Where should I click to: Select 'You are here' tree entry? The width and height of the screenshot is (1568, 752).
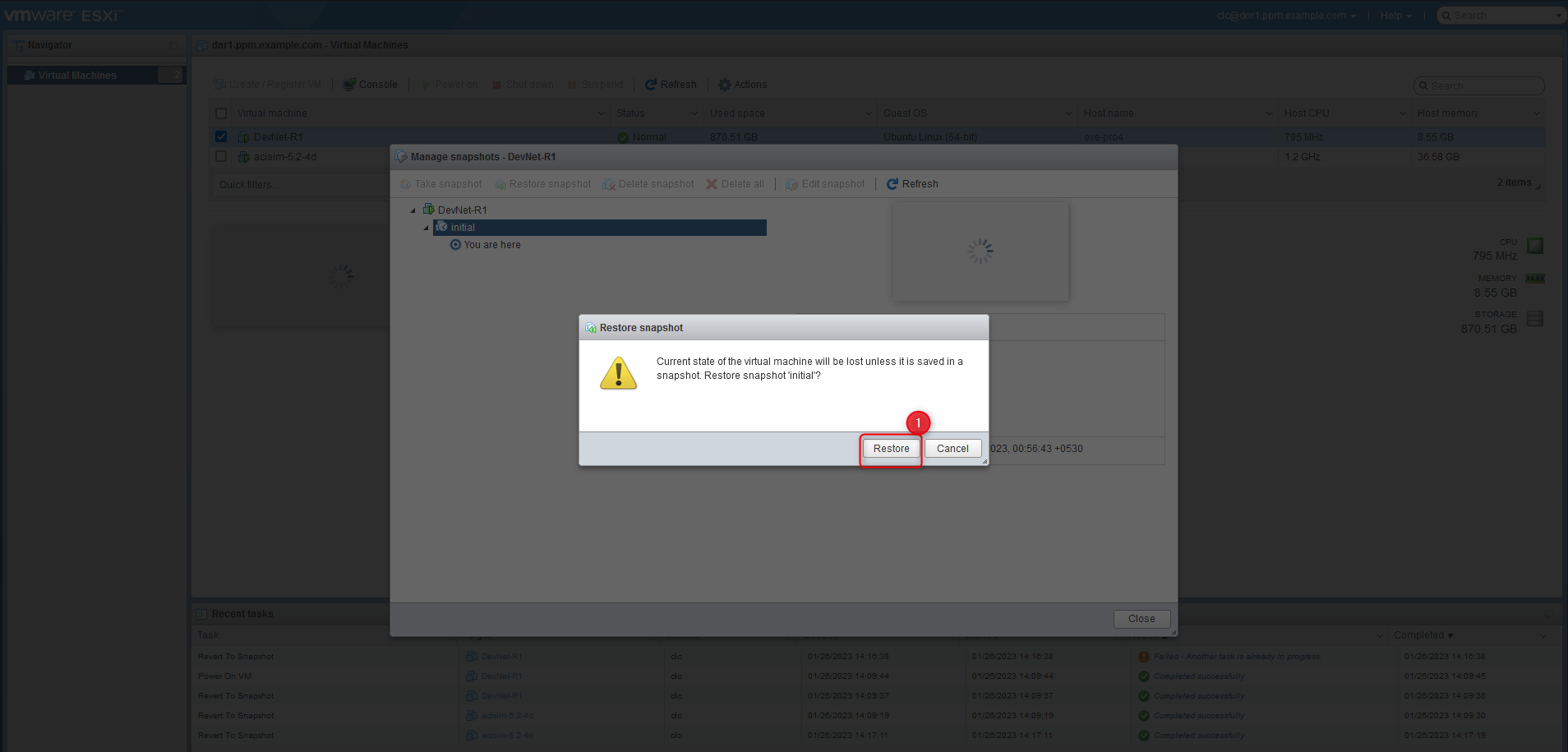pos(485,245)
